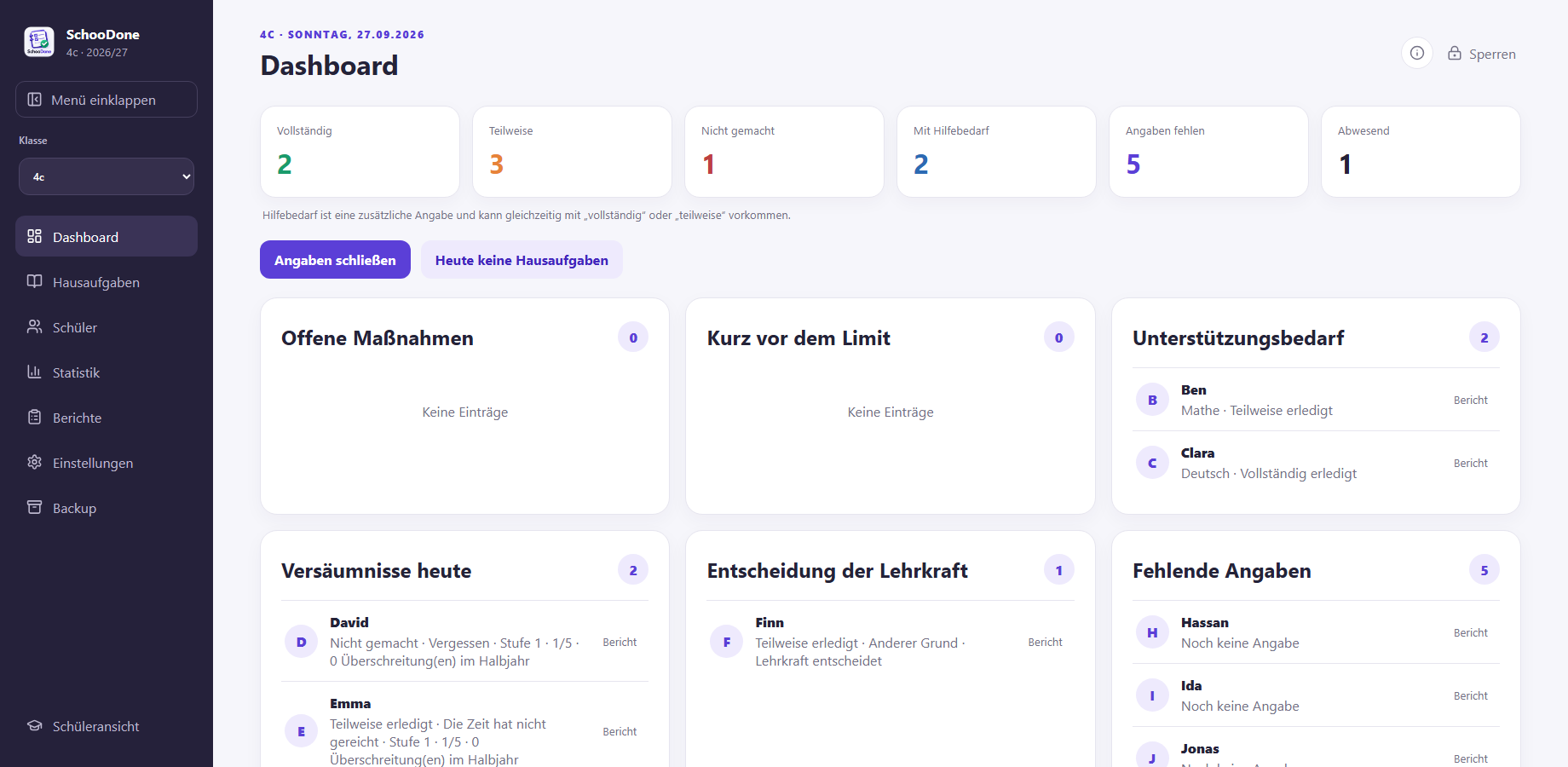The image size is (1568, 767).
Task: Click the Angaben schließen button
Action: (x=335, y=260)
